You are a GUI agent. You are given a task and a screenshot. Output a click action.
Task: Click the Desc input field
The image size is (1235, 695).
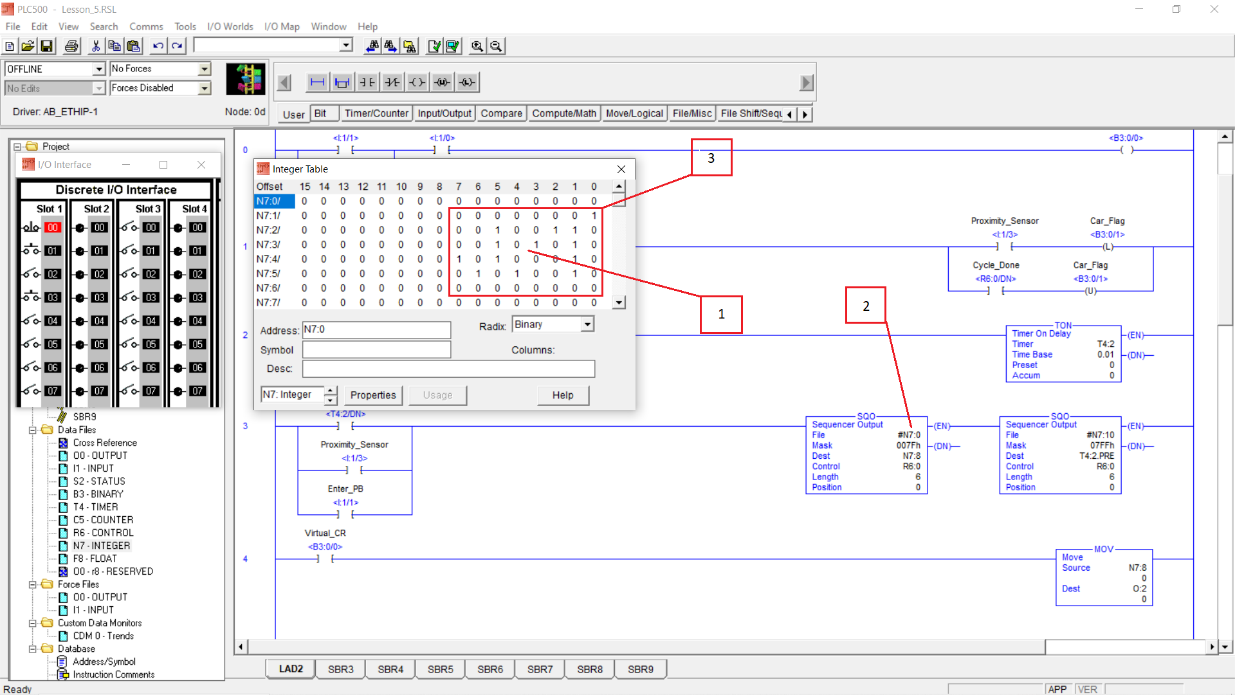click(x=448, y=369)
